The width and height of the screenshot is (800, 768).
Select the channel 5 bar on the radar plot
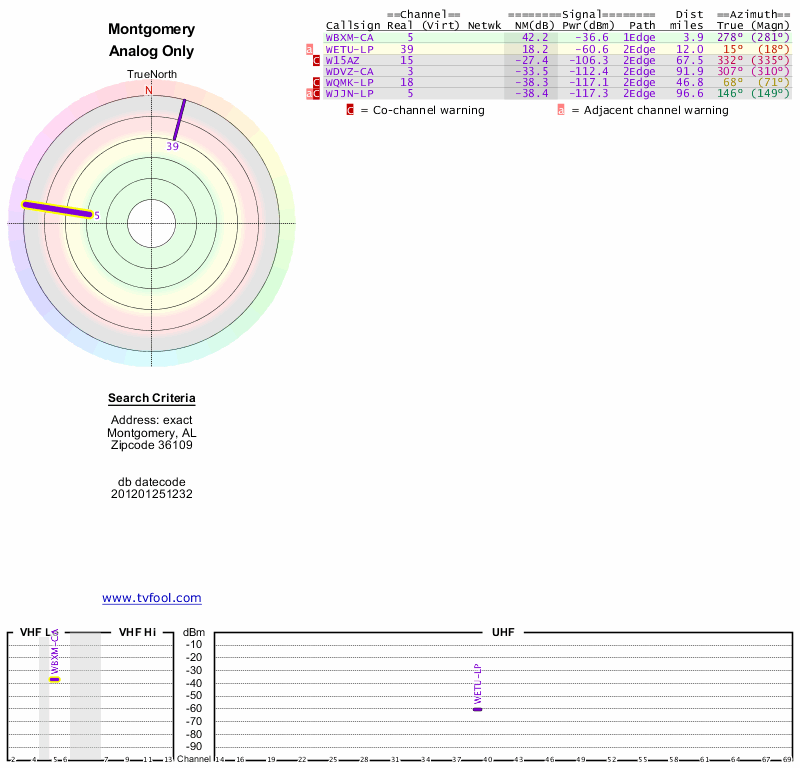pos(57,209)
